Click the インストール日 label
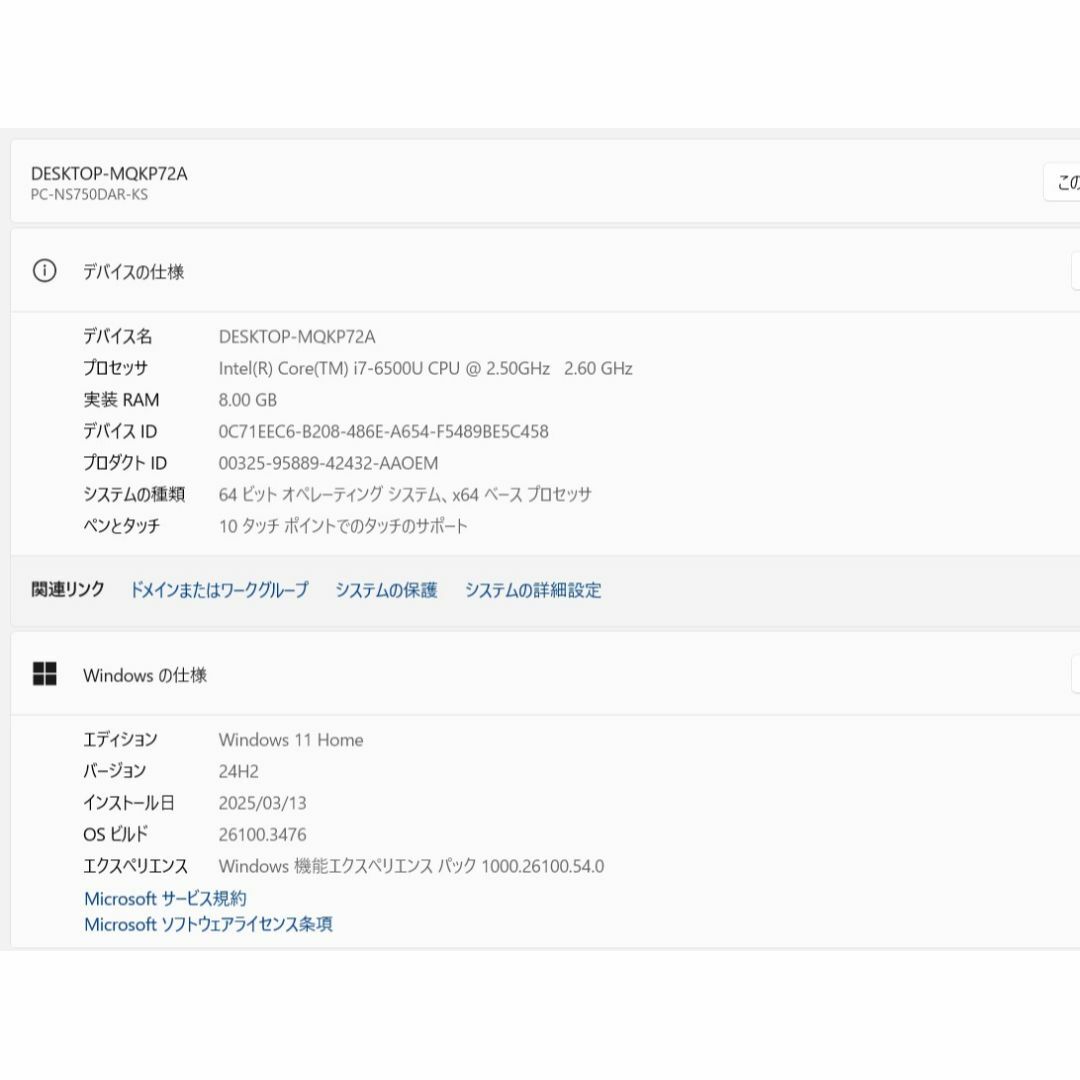The width and height of the screenshot is (1080, 1080). (129, 803)
